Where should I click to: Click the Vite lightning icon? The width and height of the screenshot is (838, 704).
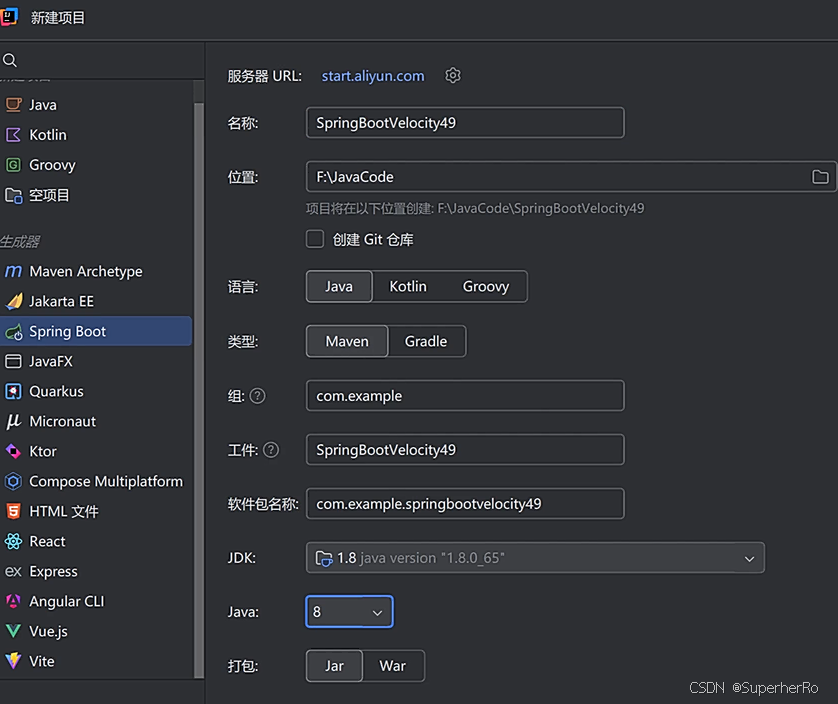(x=13, y=661)
